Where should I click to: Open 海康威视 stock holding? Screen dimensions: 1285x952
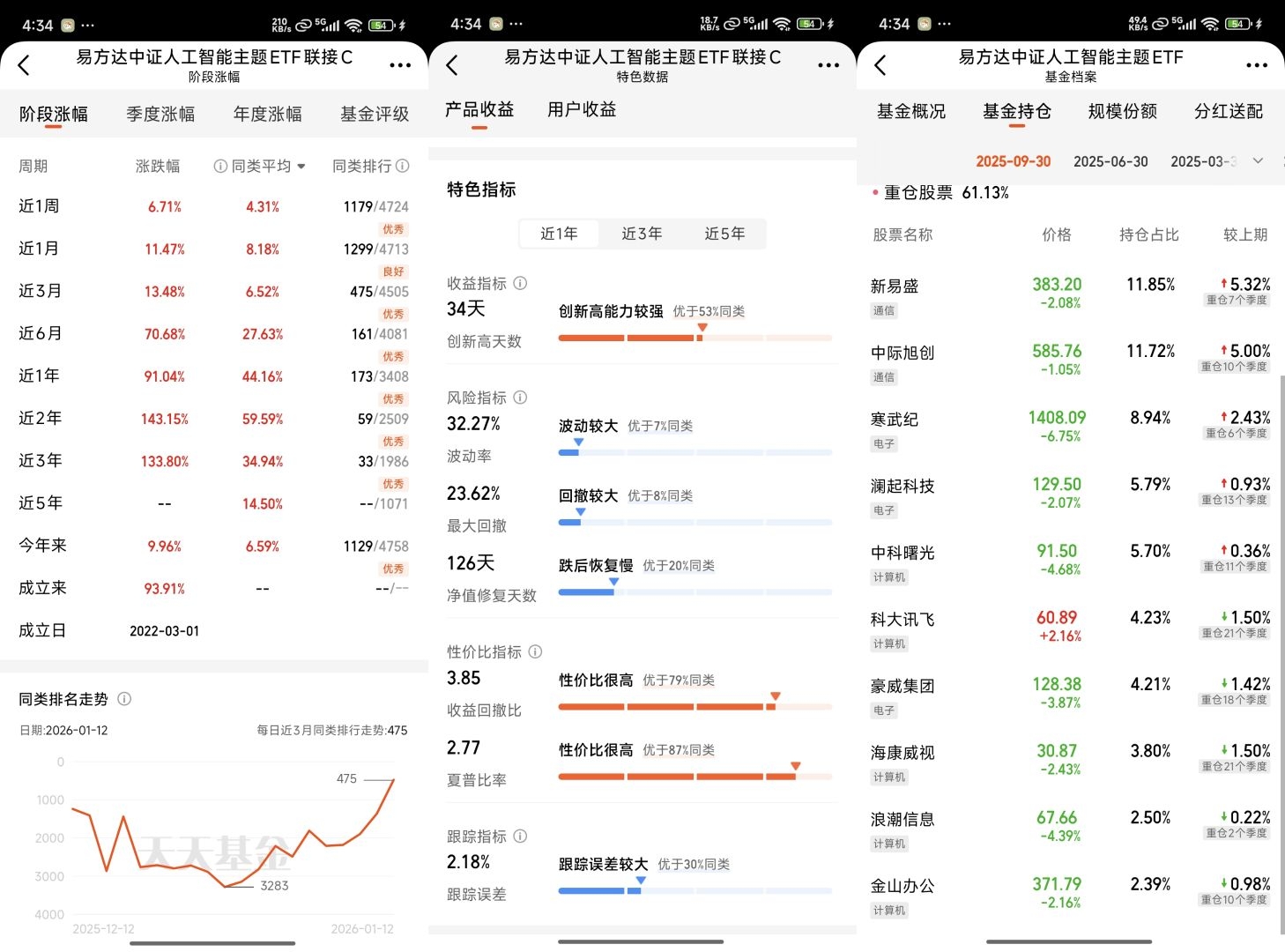pos(1070,762)
